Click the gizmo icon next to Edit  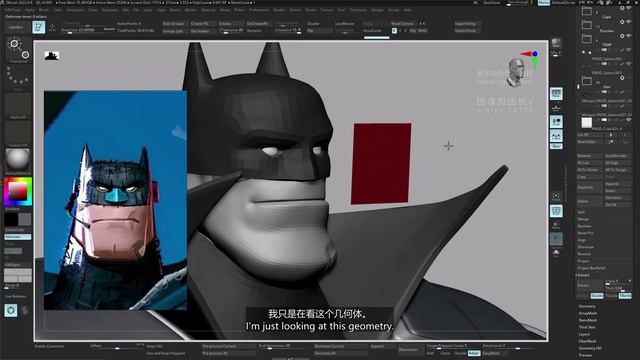tap(52, 27)
